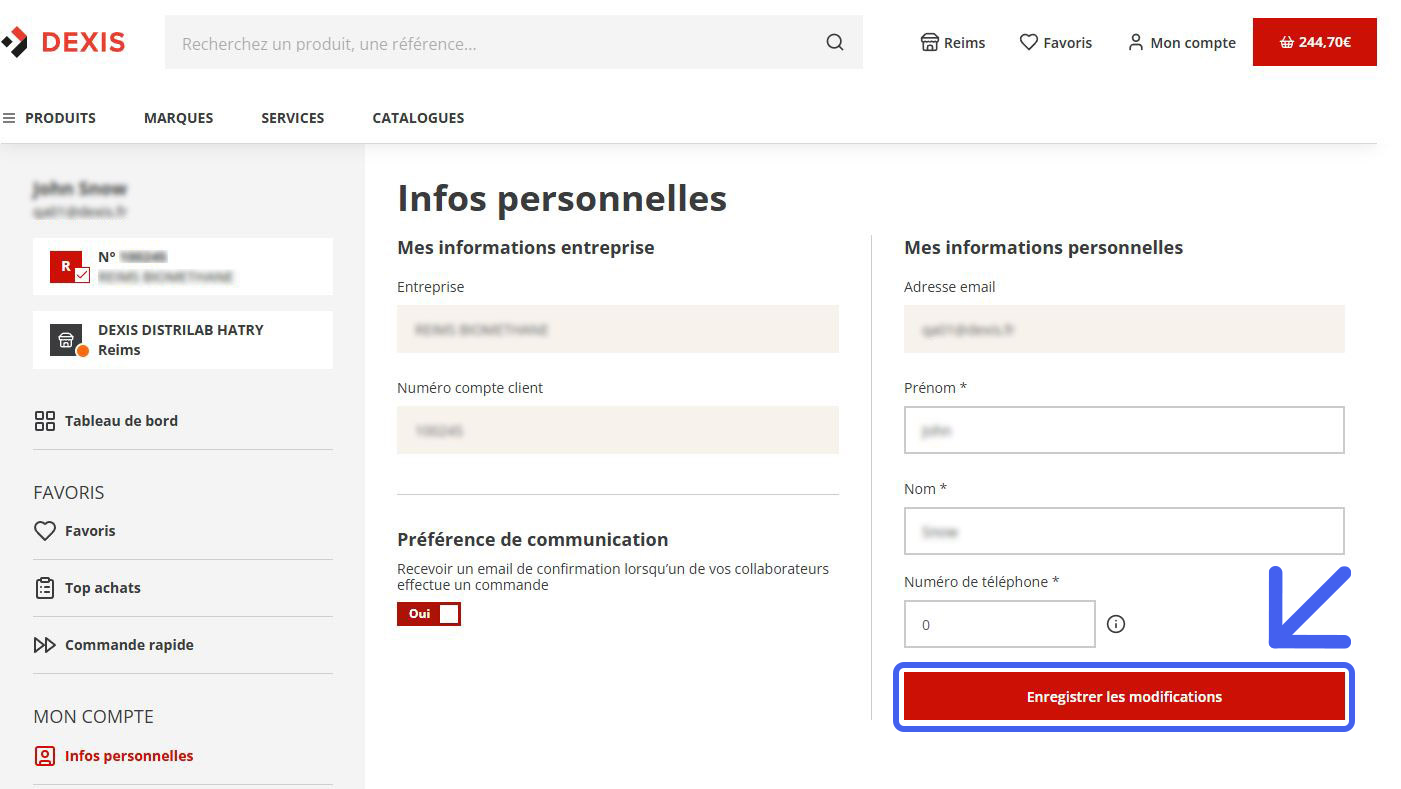
Task: Click the Adresse email field
Action: (1124, 329)
